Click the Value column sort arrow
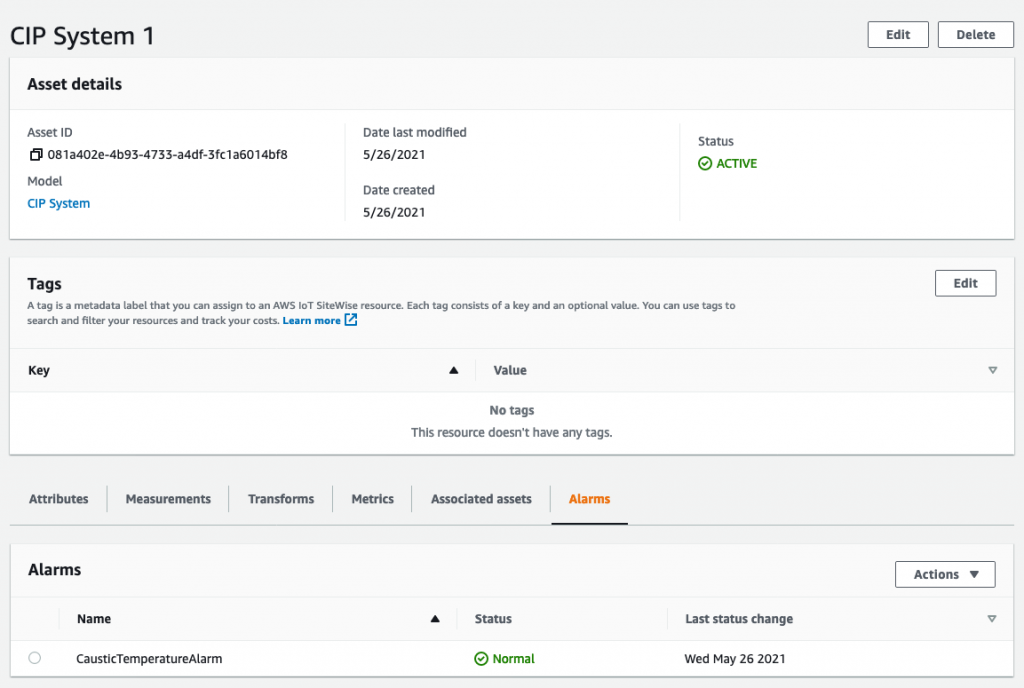Viewport: 1024px width, 688px height. click(x=992, y=370)
